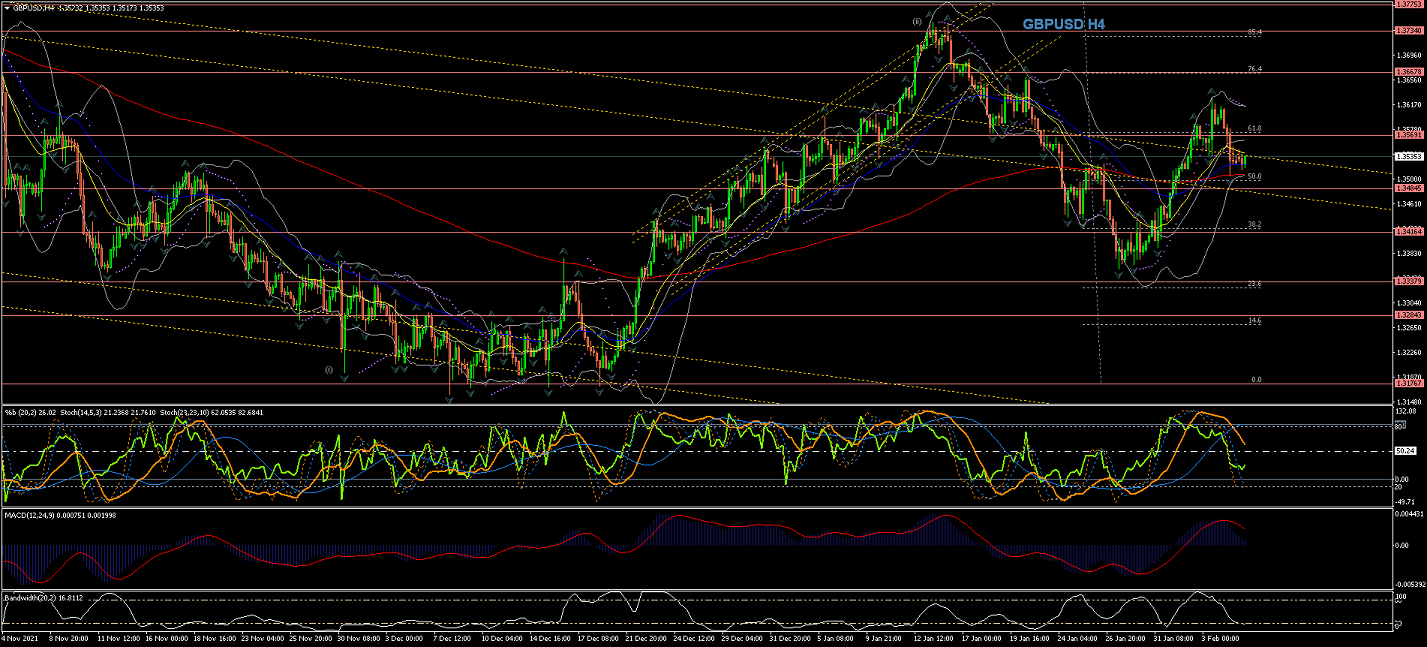Click the GBPUSD,H4 symbol label with OHLC values
The image size is (1427, 647).
coord(88,7)
